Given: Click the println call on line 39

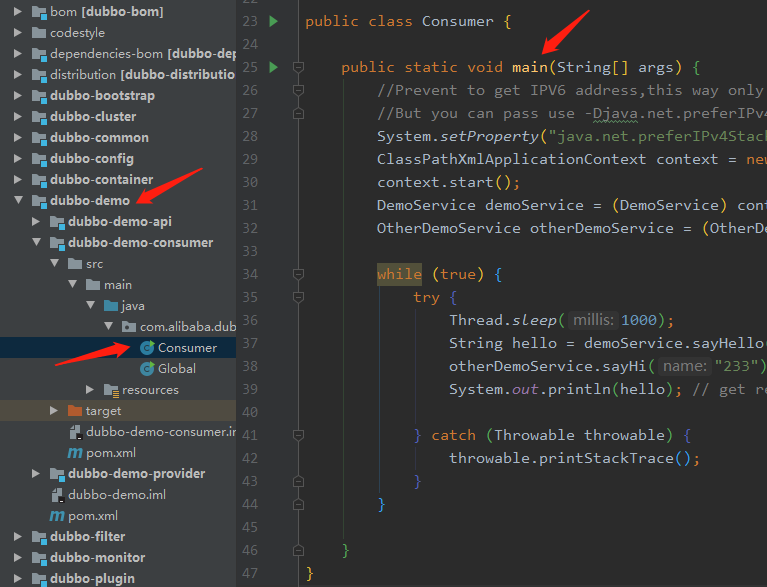Looking at the screenshot, I should 579,389.
